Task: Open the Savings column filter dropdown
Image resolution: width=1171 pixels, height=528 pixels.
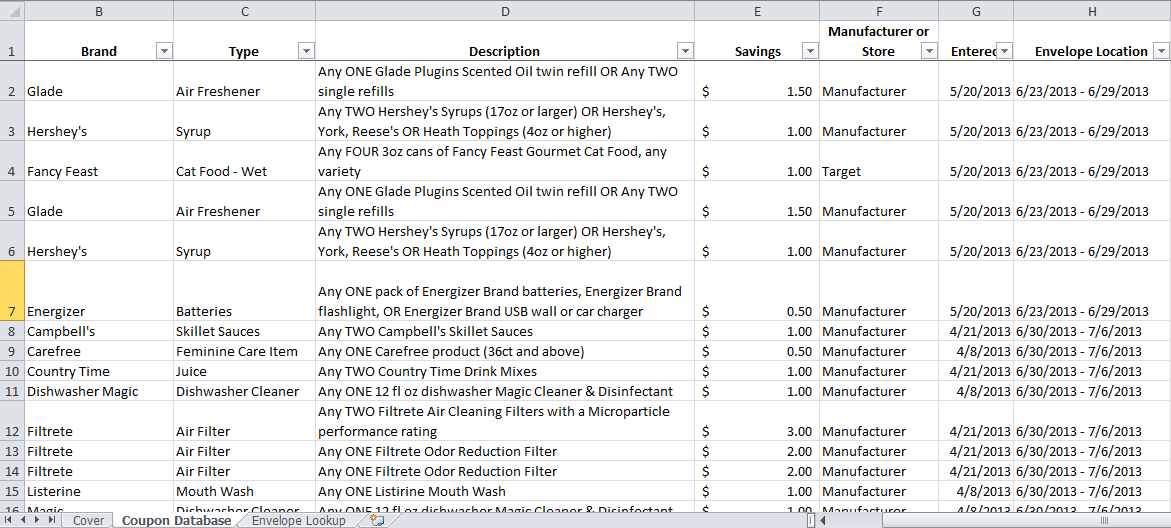Action: [x=810, y=51]
